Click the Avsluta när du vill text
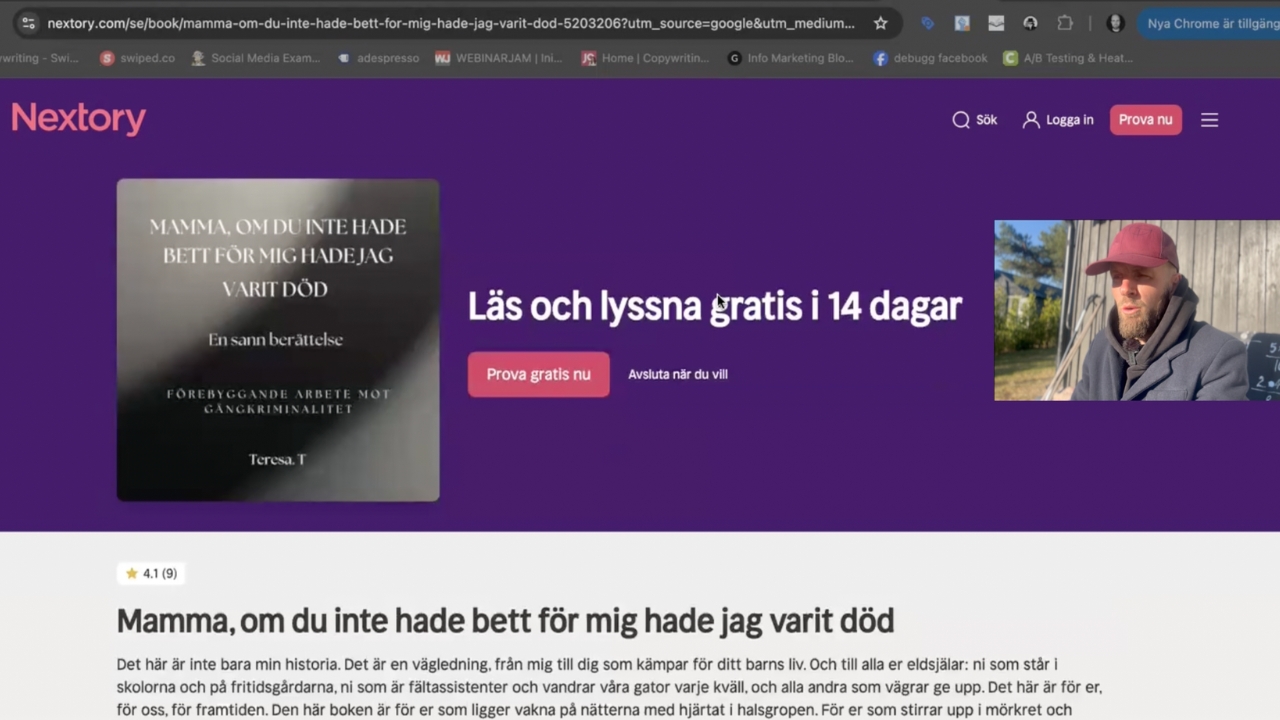Viewport: 1280px width, 720px height. (677, 374)
